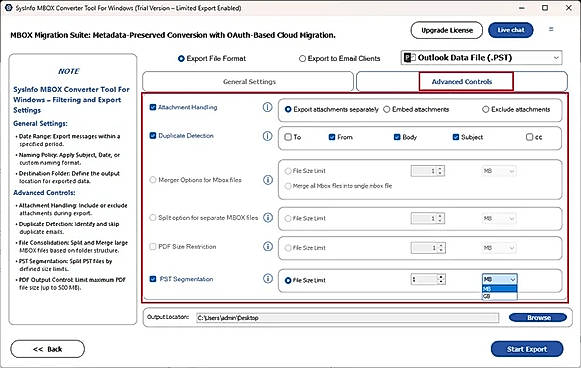Screen dimensions: 581x368
Task: Uncheck the Subject duplicate field checkbox
Action: (x=456, y=137)
